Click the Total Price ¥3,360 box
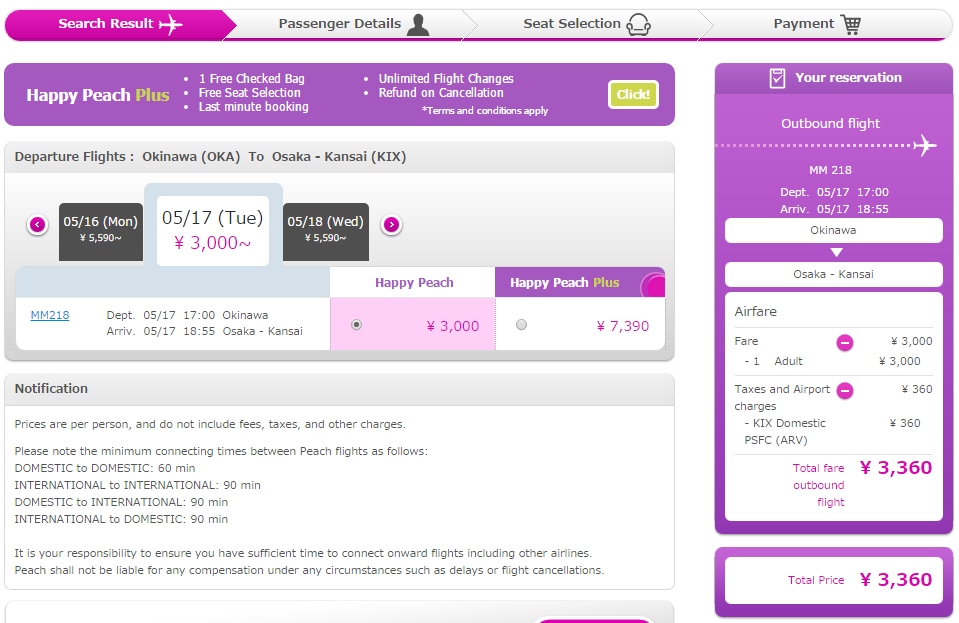This screenshot has width=959, height=623. coord(833,580)
